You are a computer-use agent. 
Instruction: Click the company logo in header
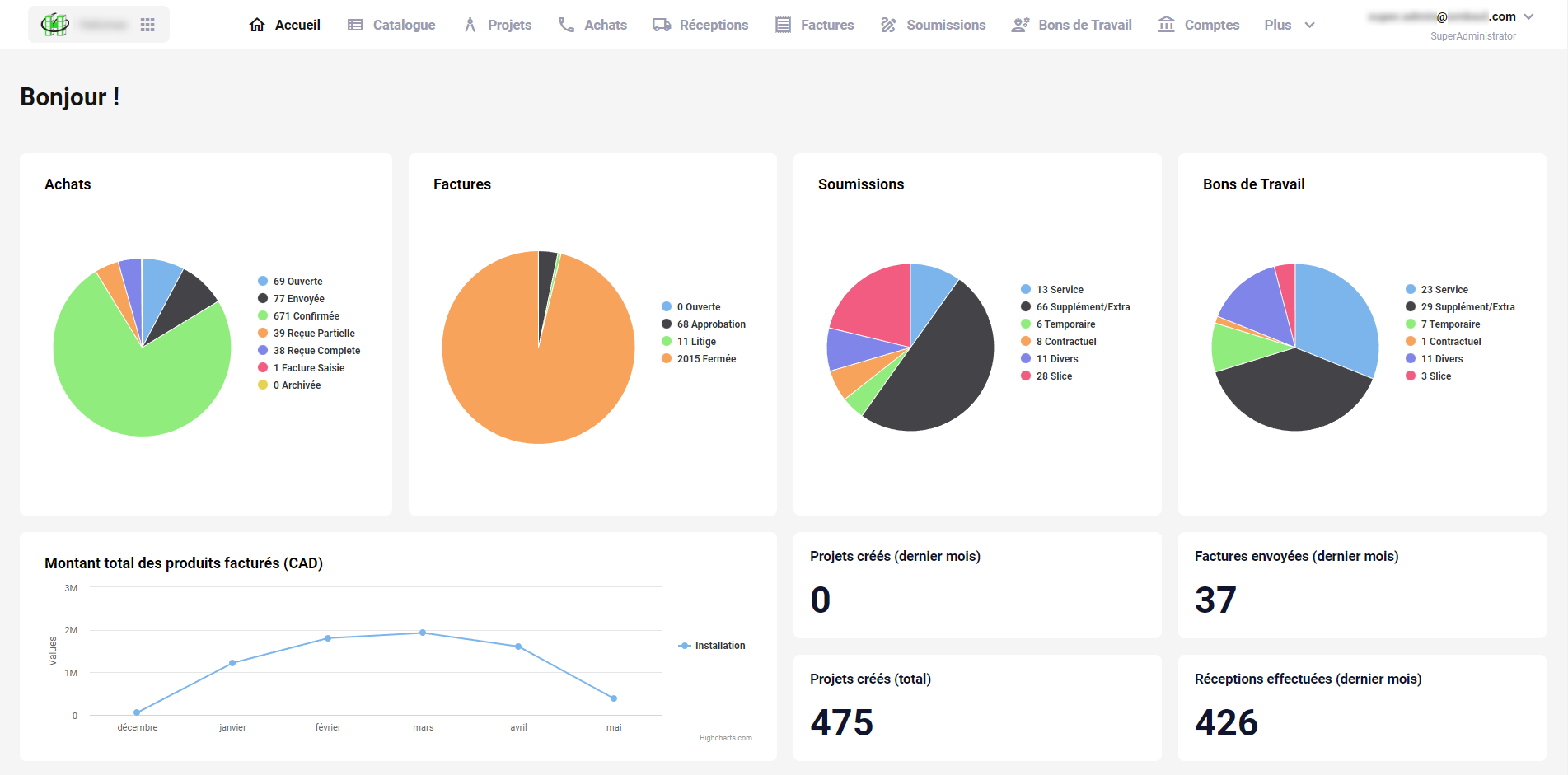[x=55, y=25]
